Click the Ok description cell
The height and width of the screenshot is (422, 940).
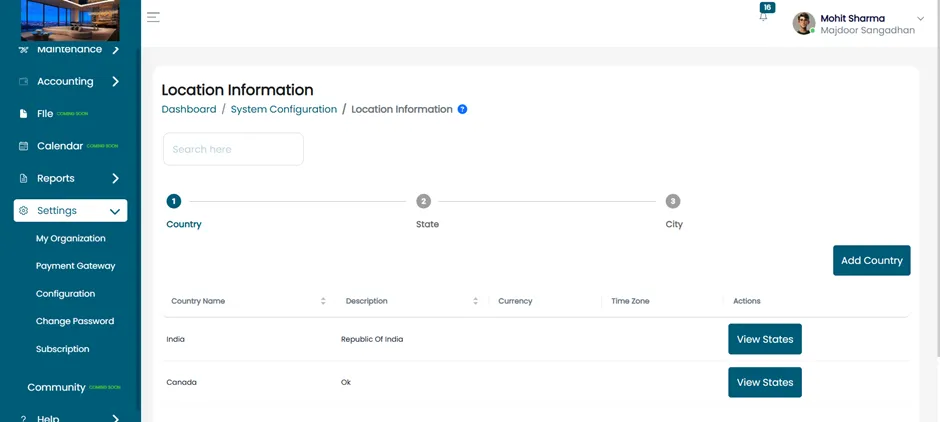[346, 382]
